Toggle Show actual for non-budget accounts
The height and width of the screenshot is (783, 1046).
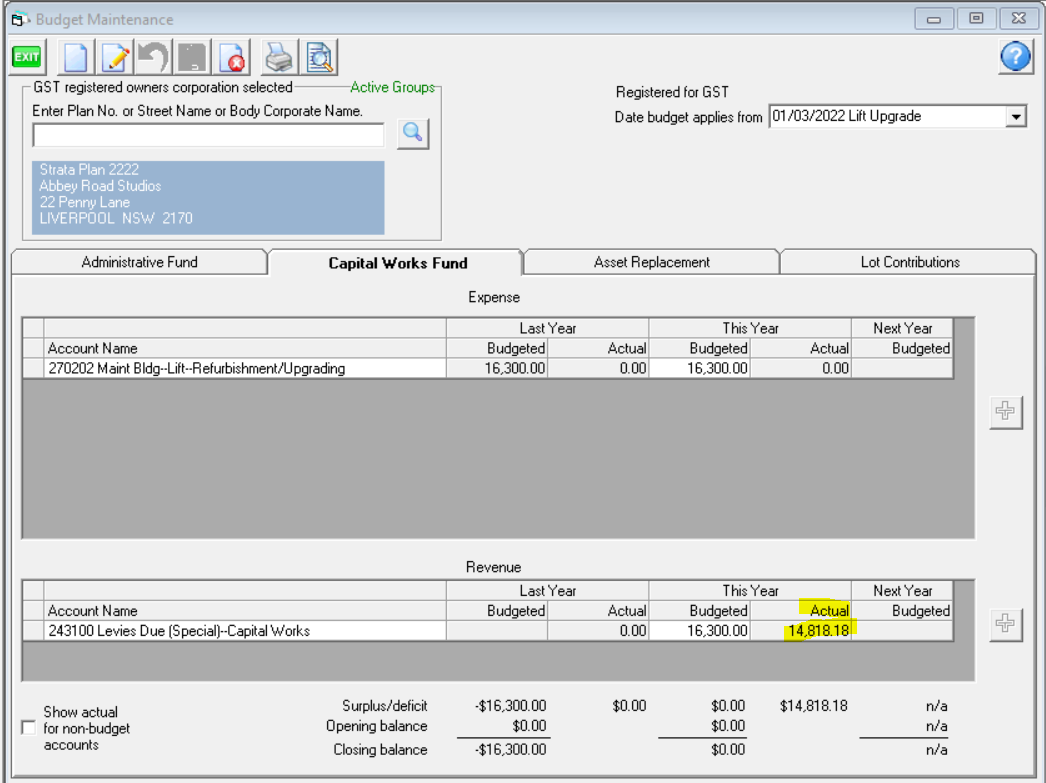pos(28,728)
